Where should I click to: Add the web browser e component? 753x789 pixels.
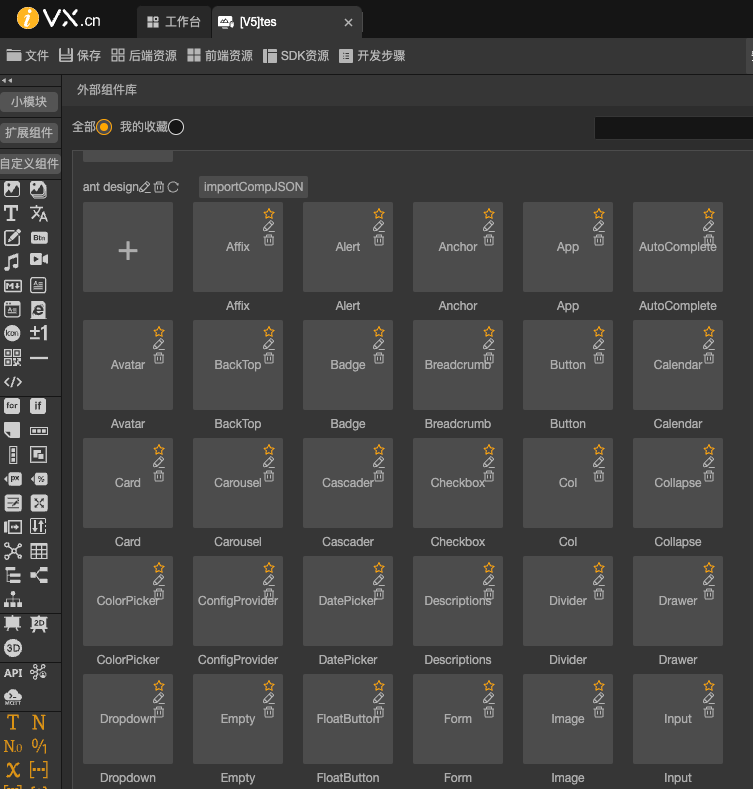38,309
